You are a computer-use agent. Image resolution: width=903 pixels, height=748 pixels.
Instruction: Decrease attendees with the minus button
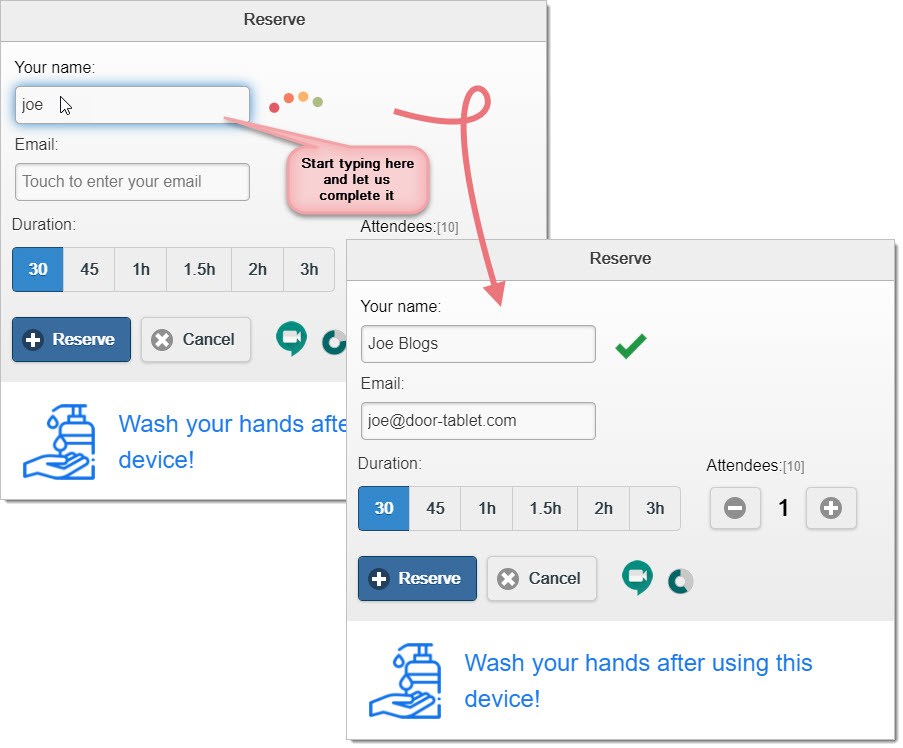tap(735, 508)
